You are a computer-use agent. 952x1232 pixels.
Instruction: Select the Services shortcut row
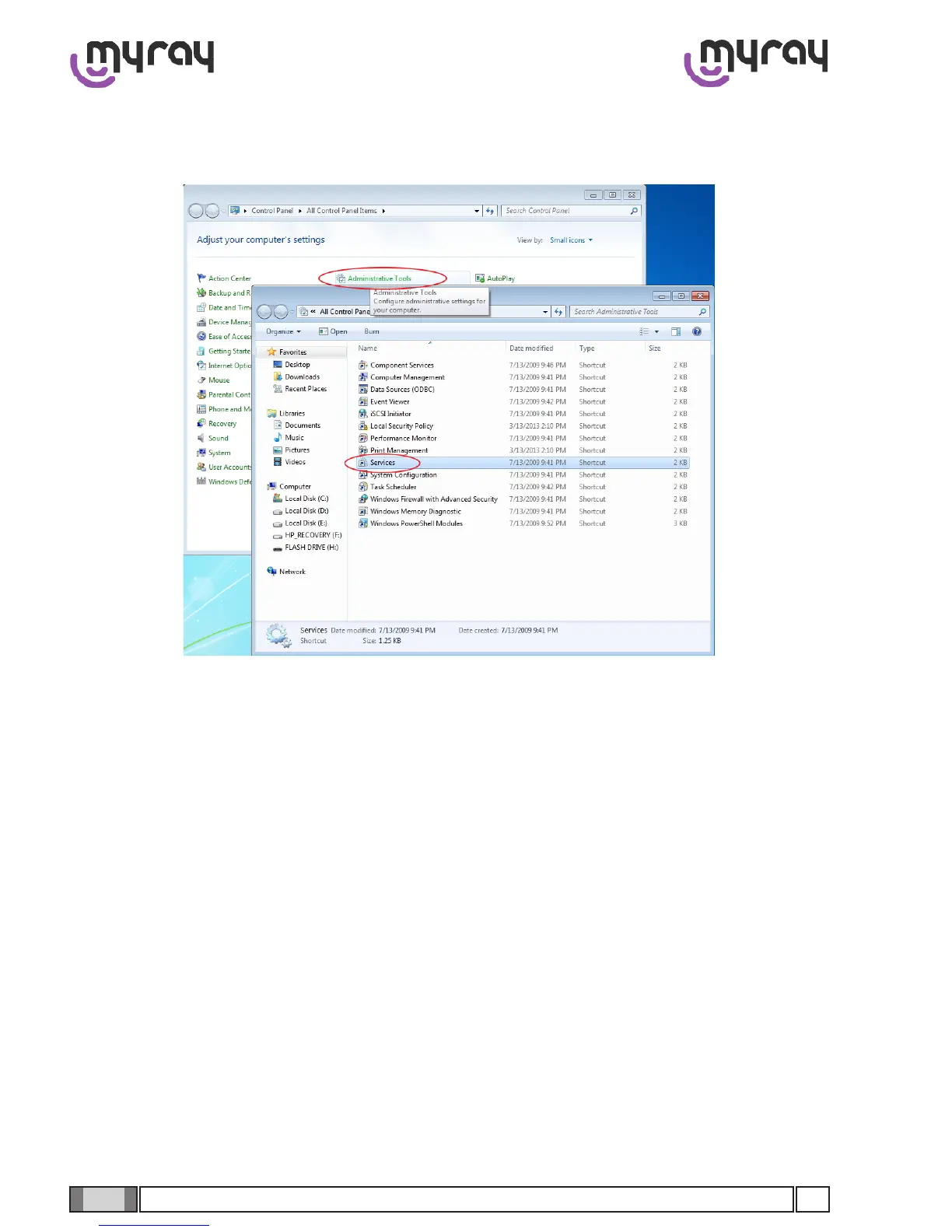(x=523, y=463)
